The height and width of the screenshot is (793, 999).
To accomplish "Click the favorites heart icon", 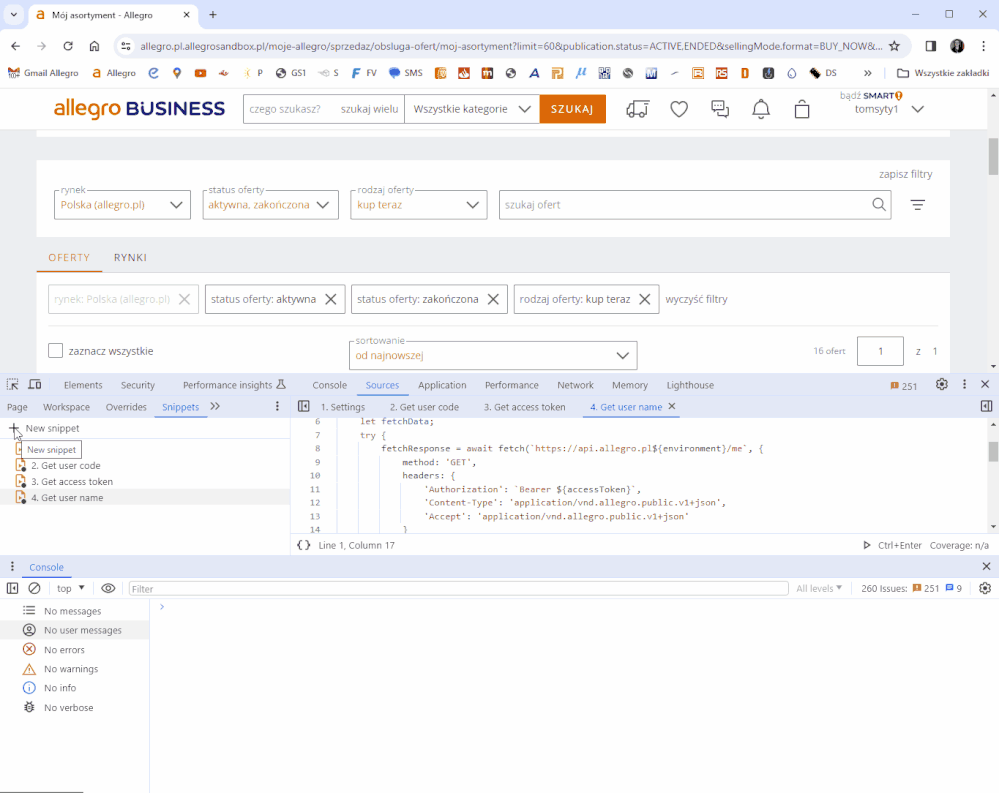I will pyautogui.click(x=679, y=110).
